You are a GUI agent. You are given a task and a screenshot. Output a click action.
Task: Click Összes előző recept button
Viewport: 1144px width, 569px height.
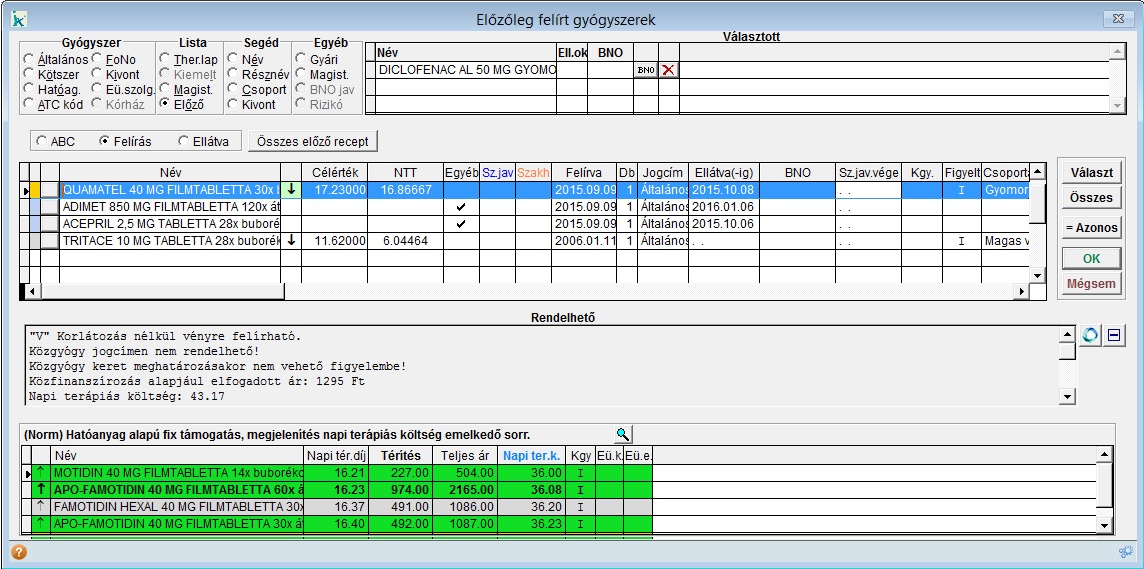313,142
